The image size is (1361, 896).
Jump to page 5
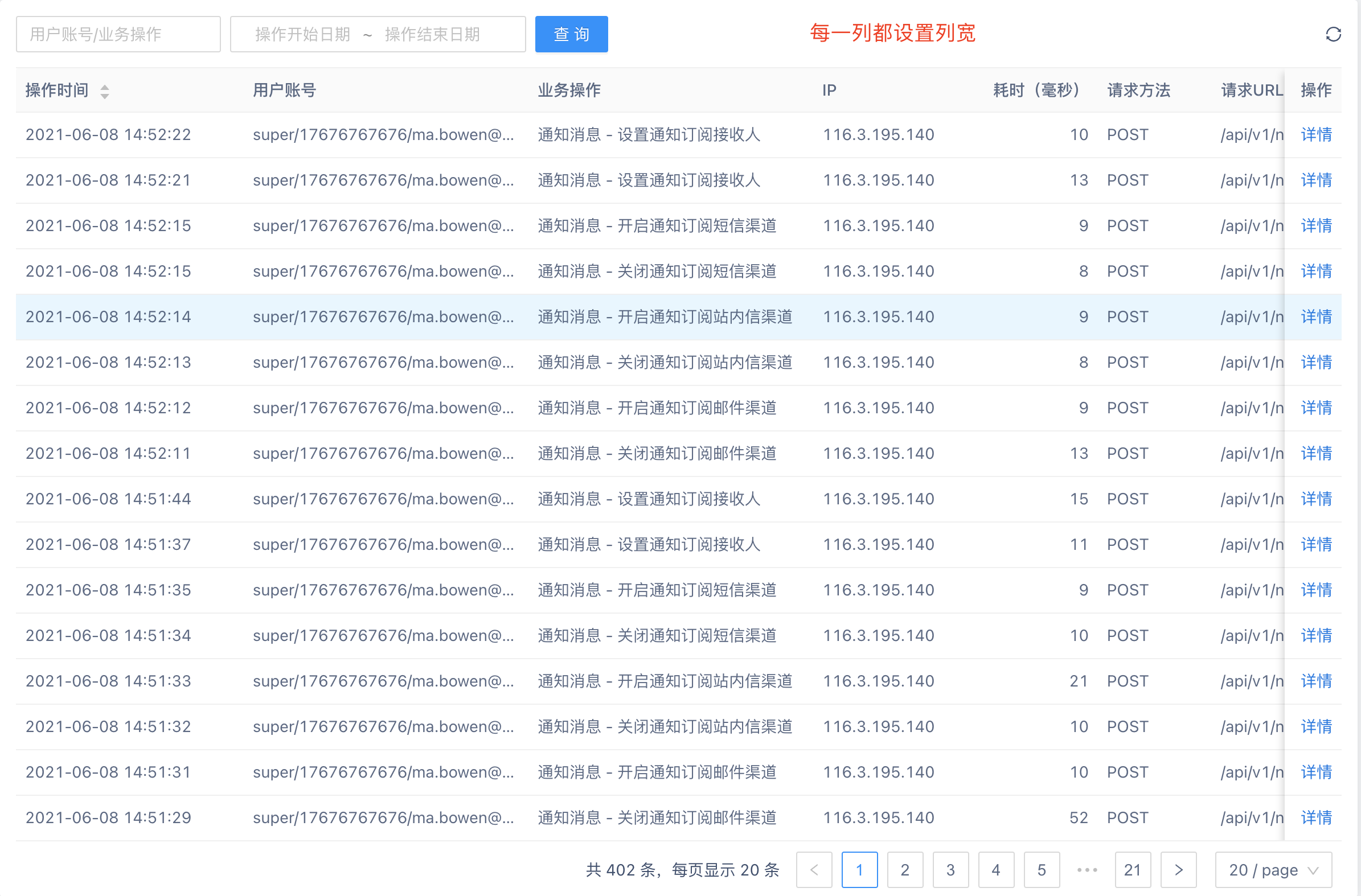pos(1042,870)
